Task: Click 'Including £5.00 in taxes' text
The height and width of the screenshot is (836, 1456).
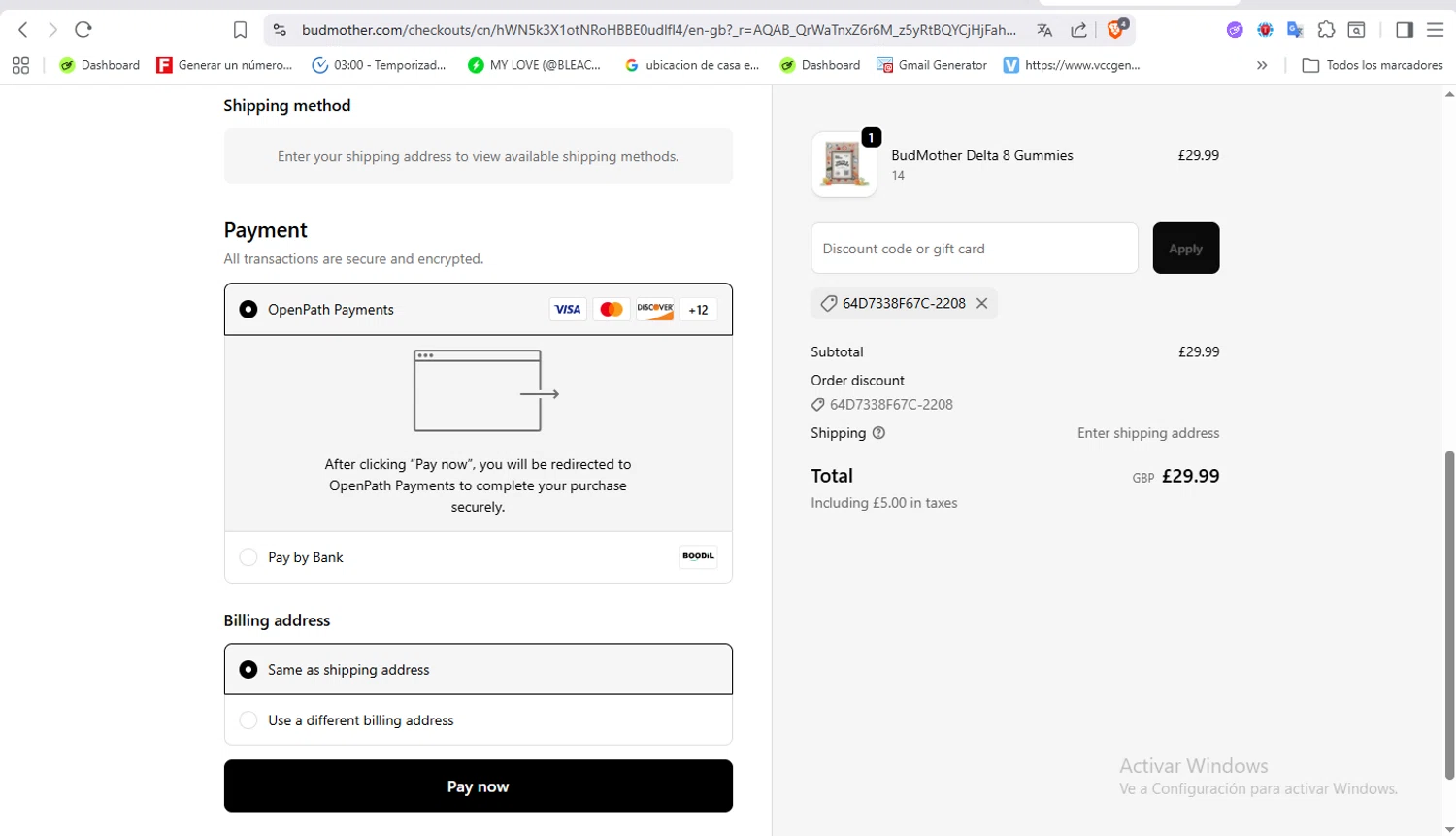Action: pyautogui.click(x=884, y=503)
